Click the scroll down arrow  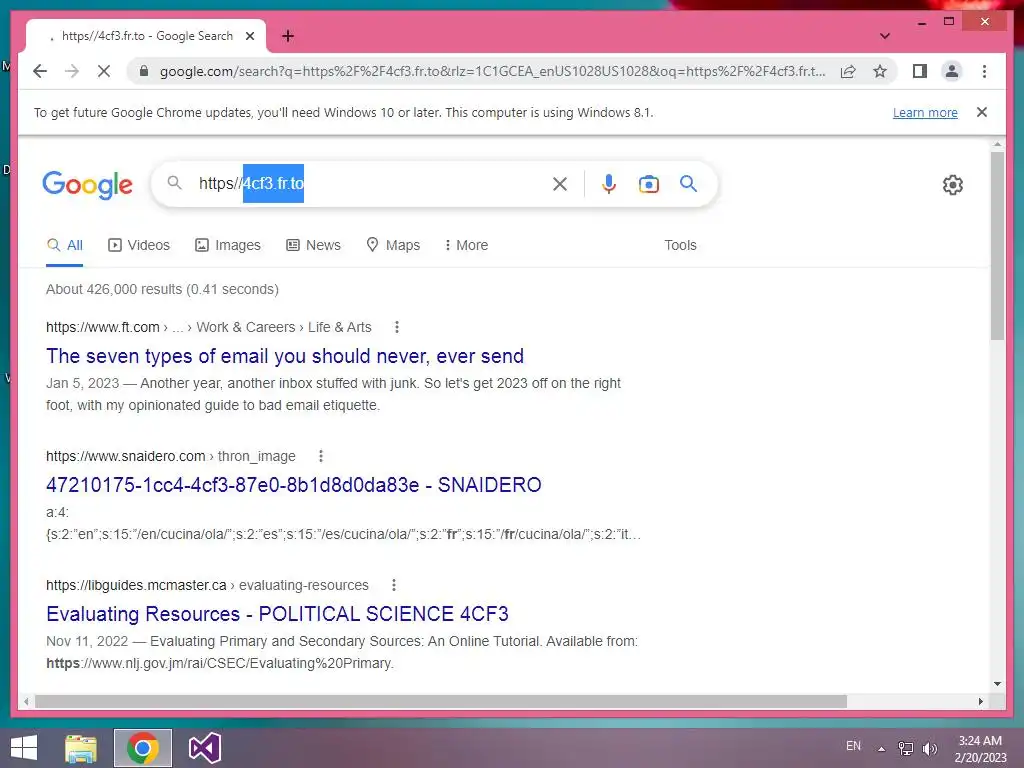click(997, 684)
